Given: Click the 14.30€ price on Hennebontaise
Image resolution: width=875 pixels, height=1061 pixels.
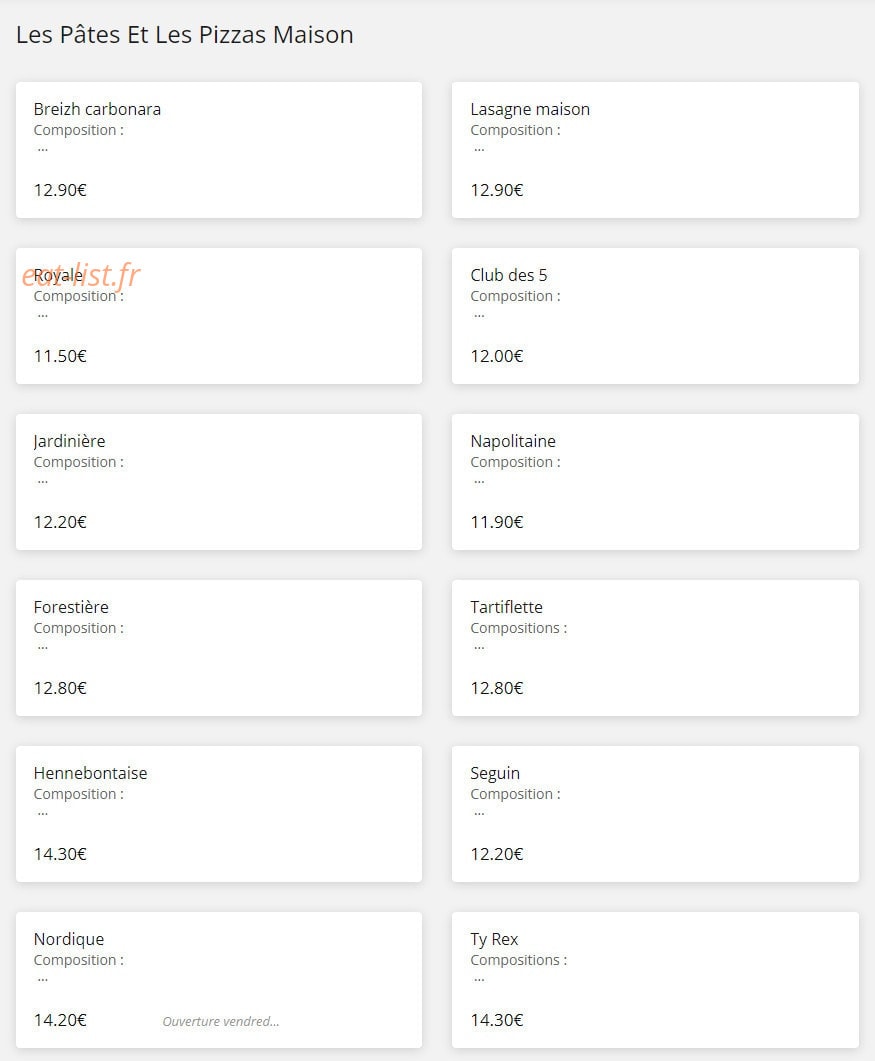Looking at the screenshot, I should coord(60,854).
